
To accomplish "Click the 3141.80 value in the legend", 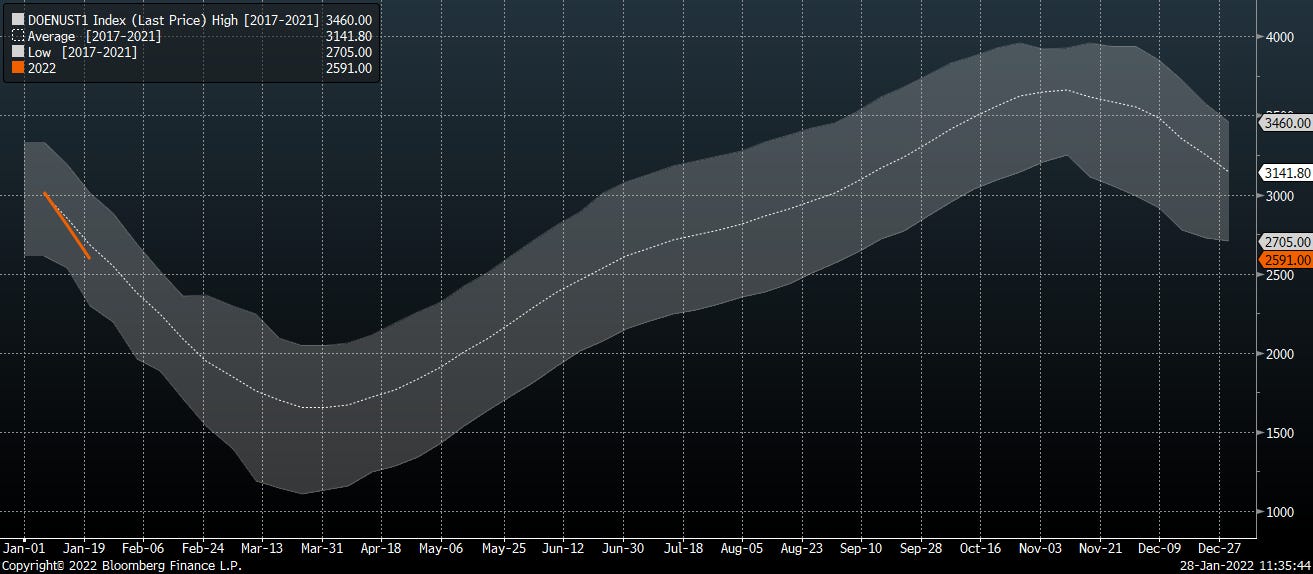I will 349,36.
